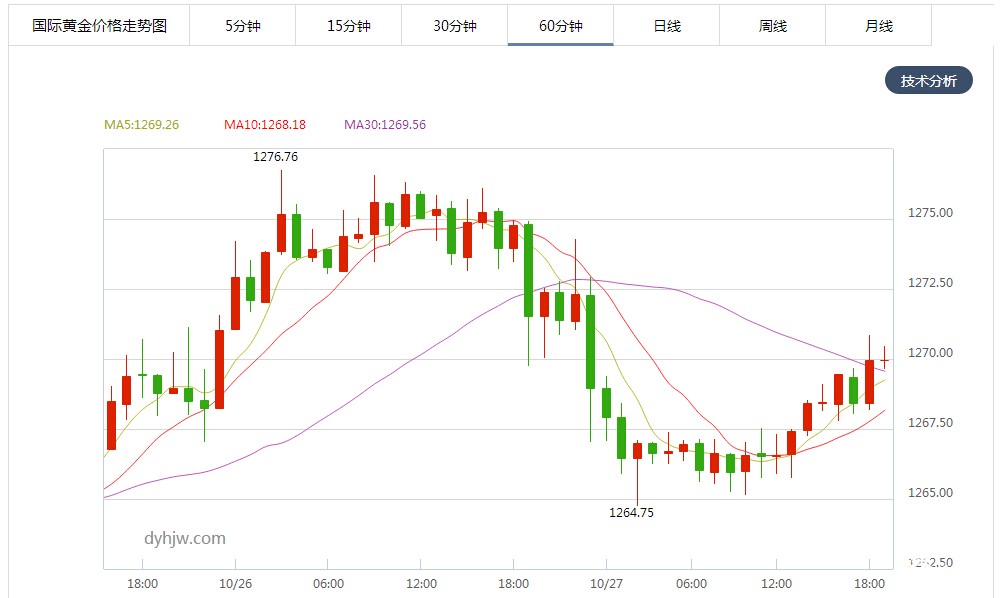Switch to the 5分钟 chart tab
The width and height of the screenshot is (1000, 598).
(242, 26)
